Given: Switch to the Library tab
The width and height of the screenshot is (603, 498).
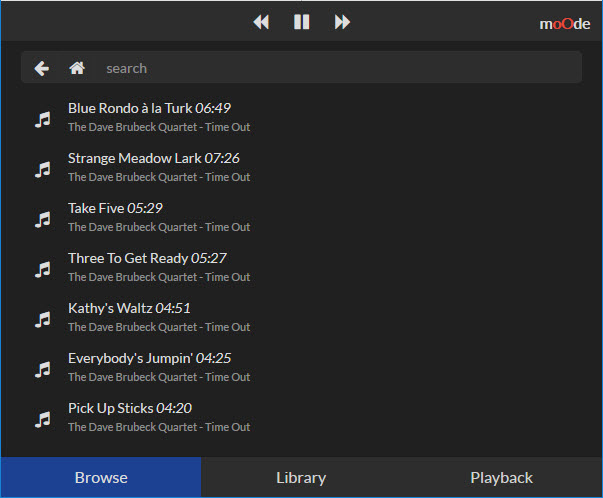Looking at the screenshot, I should tap(301, 477).
